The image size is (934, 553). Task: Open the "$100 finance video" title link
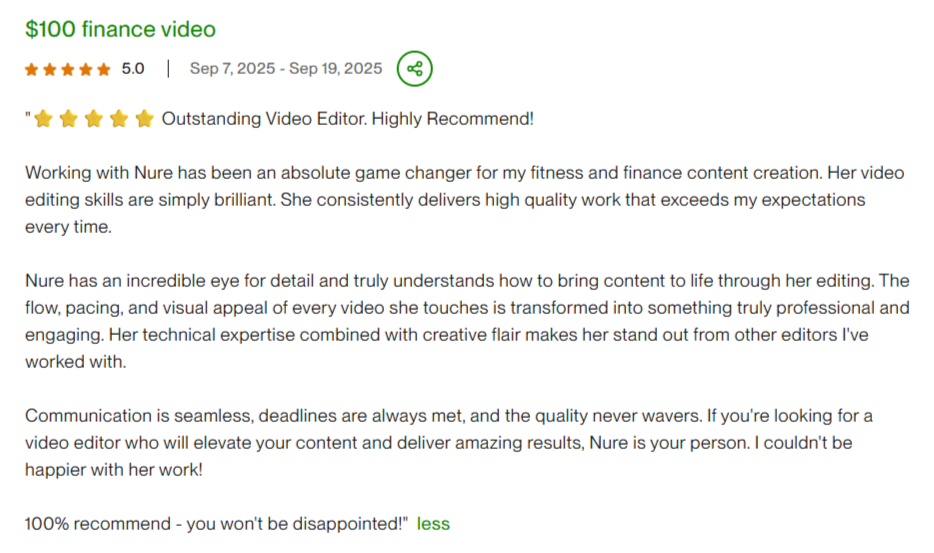click(x=120, y=29)
